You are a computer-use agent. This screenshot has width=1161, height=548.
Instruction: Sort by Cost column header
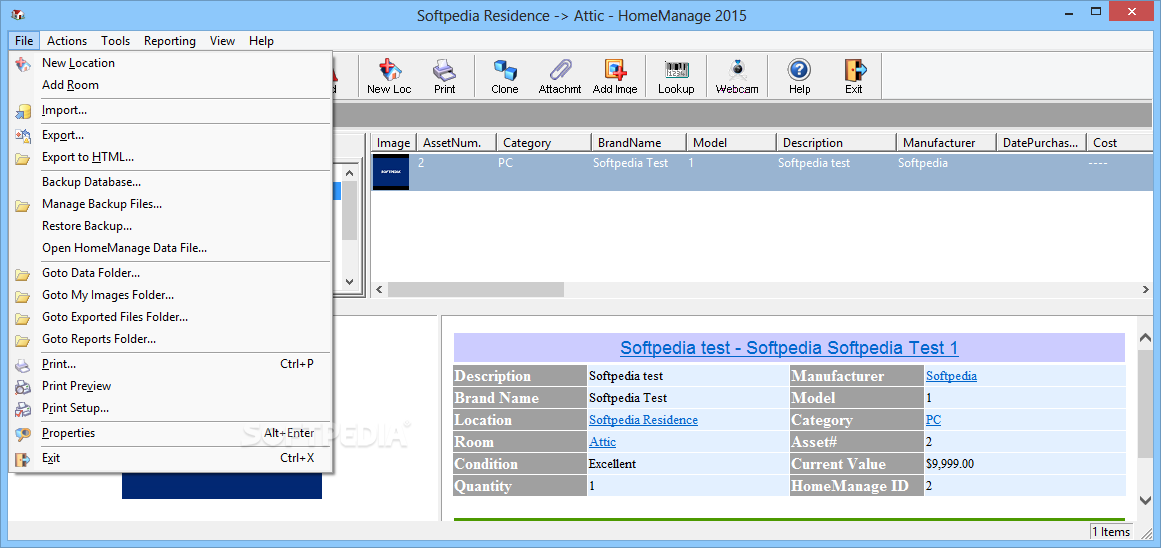click(1122, 143)
